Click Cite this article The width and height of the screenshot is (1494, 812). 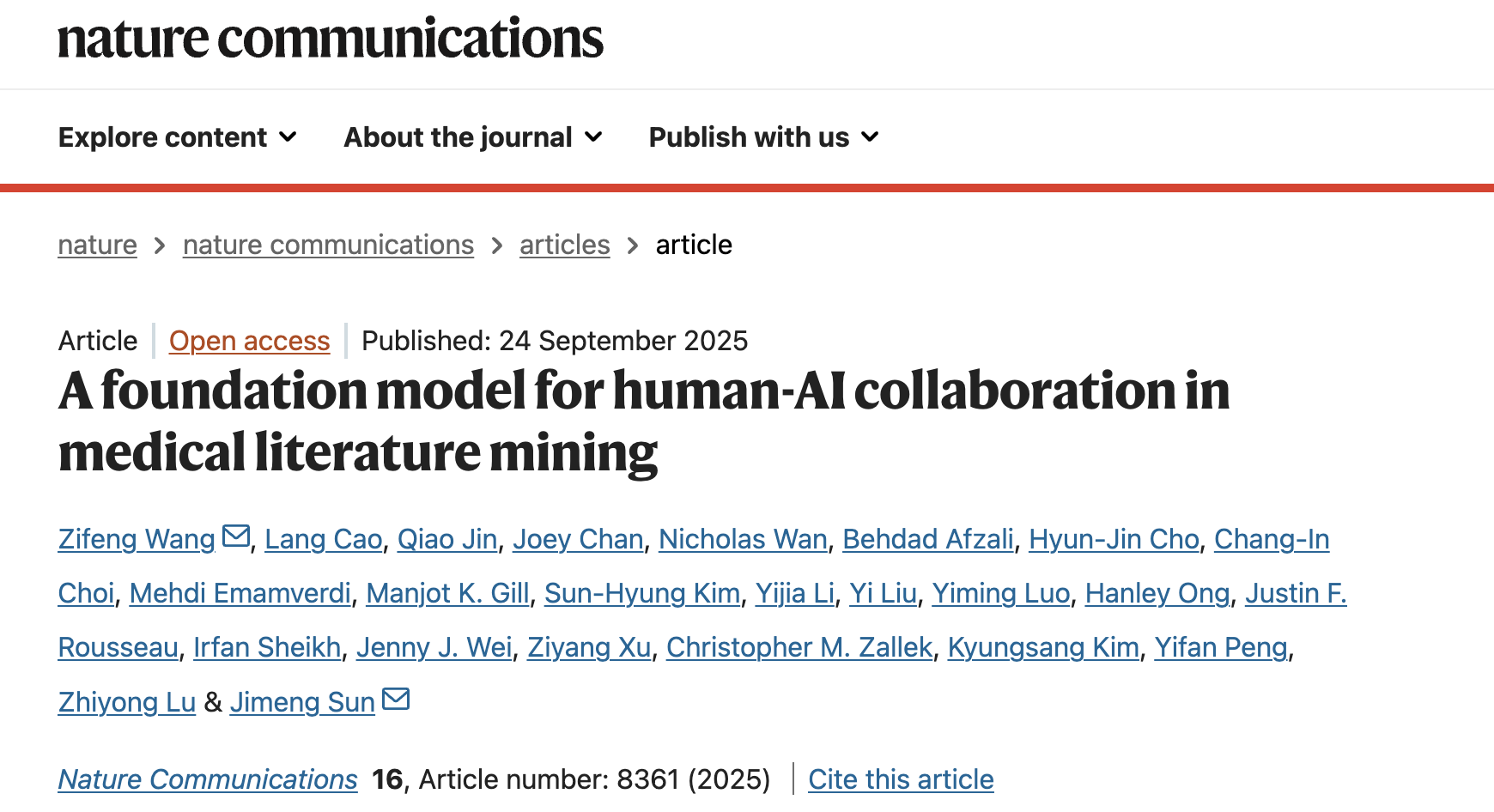point(900,779)
